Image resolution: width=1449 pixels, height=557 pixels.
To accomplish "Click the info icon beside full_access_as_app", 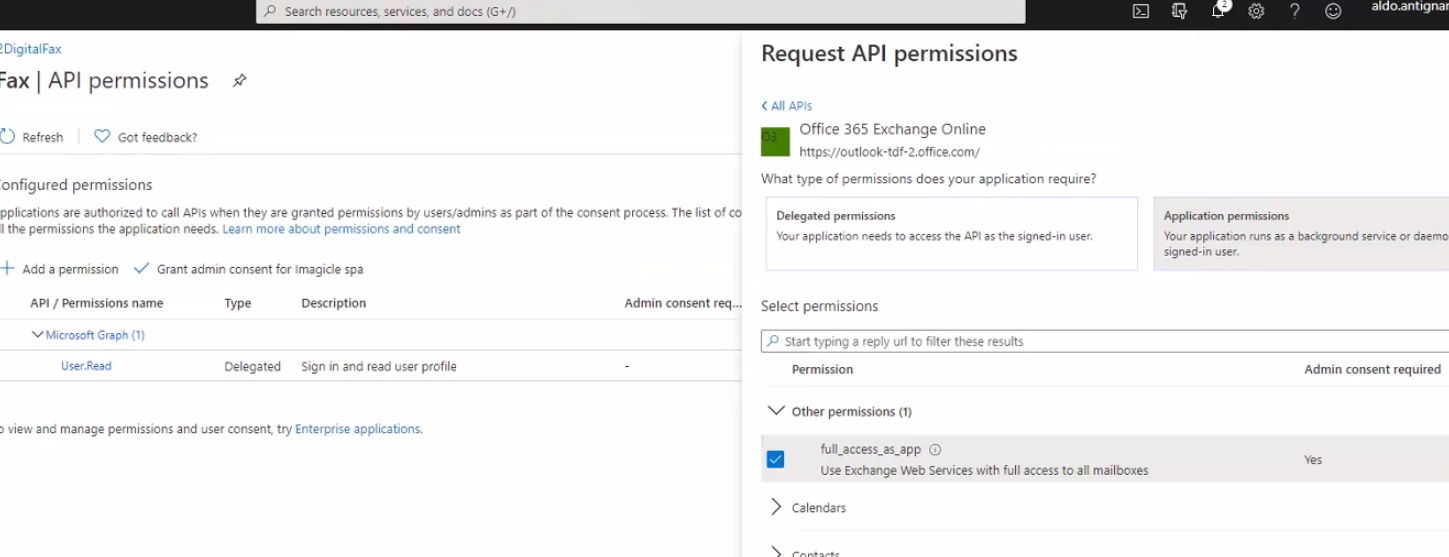I will [x=935, y=450].
